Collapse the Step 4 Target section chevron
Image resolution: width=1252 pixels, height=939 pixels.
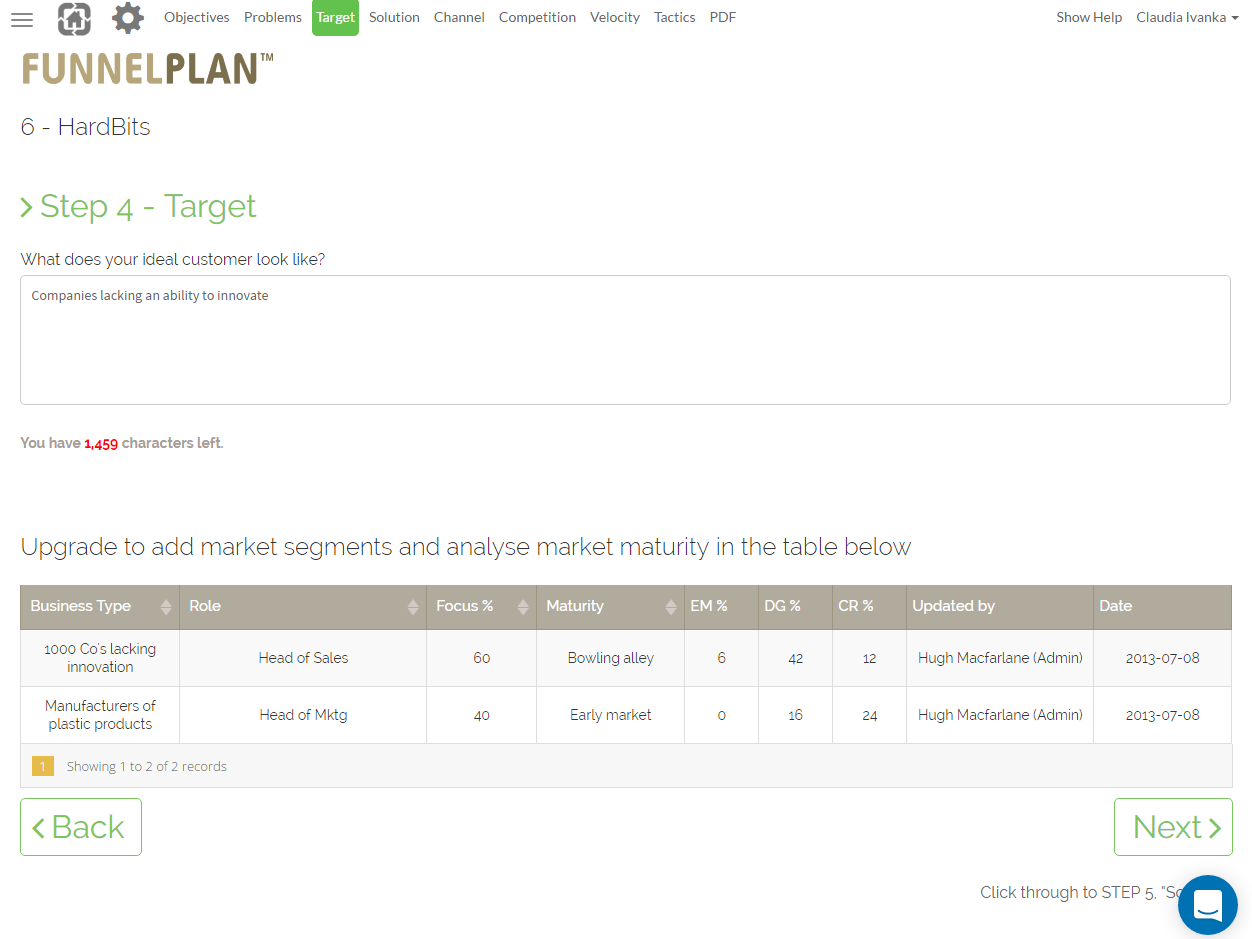tap(25, 206)
